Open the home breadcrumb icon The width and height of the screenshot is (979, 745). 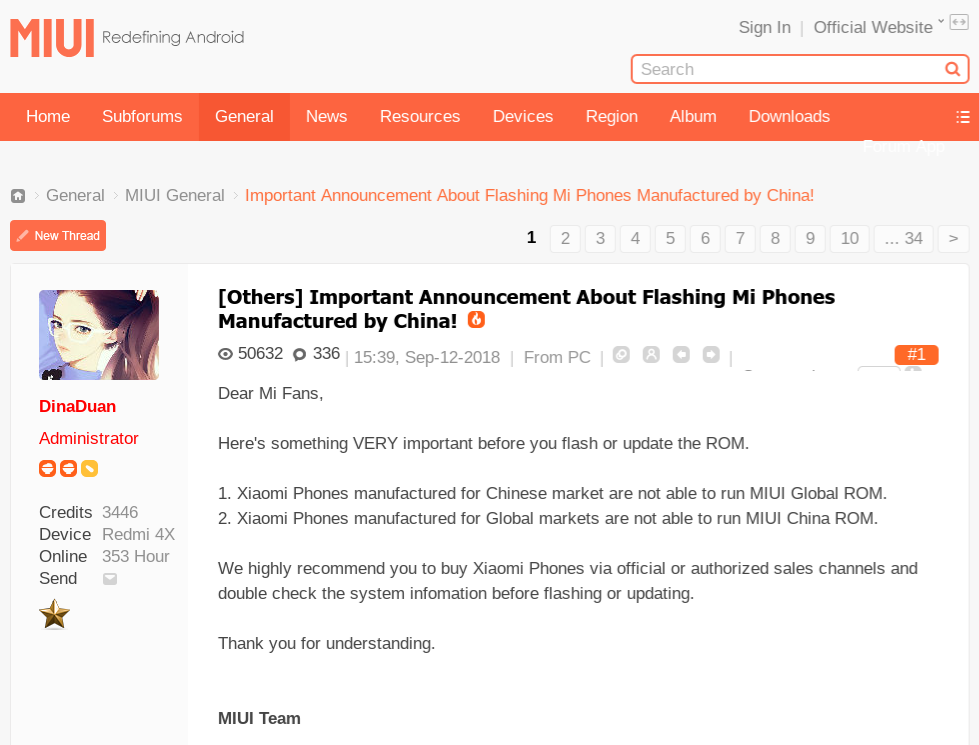[18, 196]
